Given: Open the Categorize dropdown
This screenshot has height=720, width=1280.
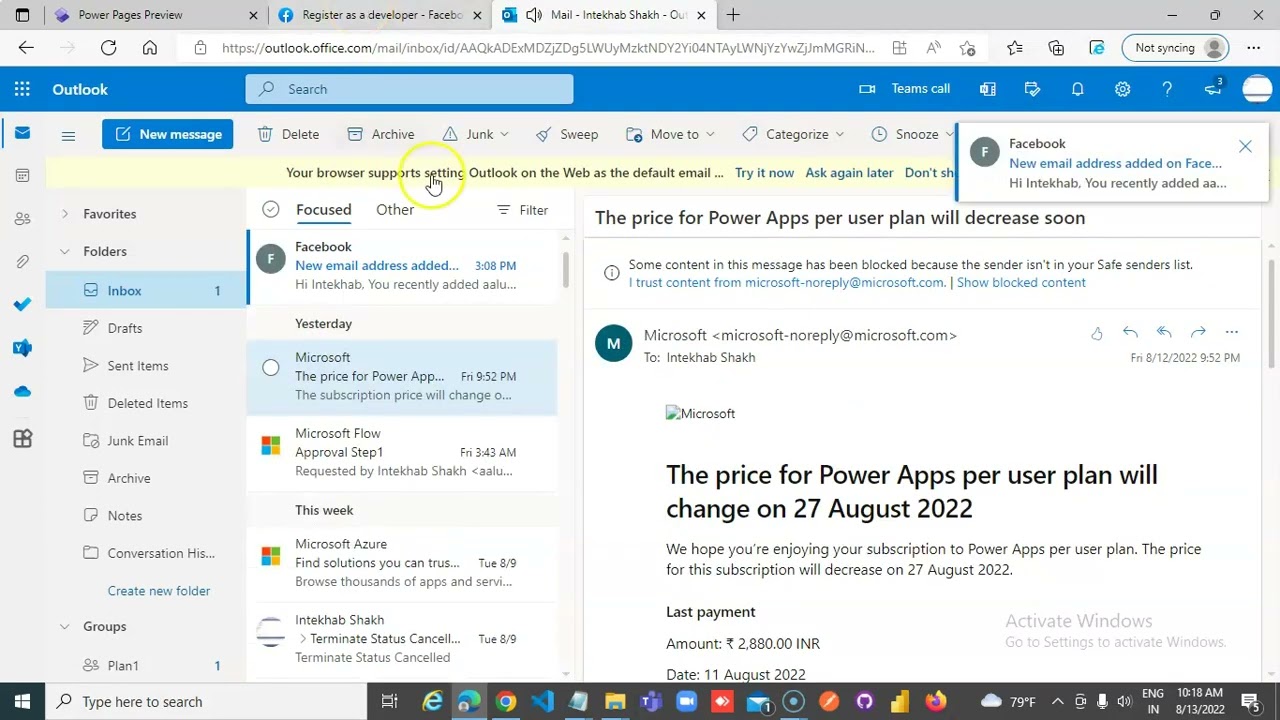Looking at the screenshot, I should (x=794, y=134).
